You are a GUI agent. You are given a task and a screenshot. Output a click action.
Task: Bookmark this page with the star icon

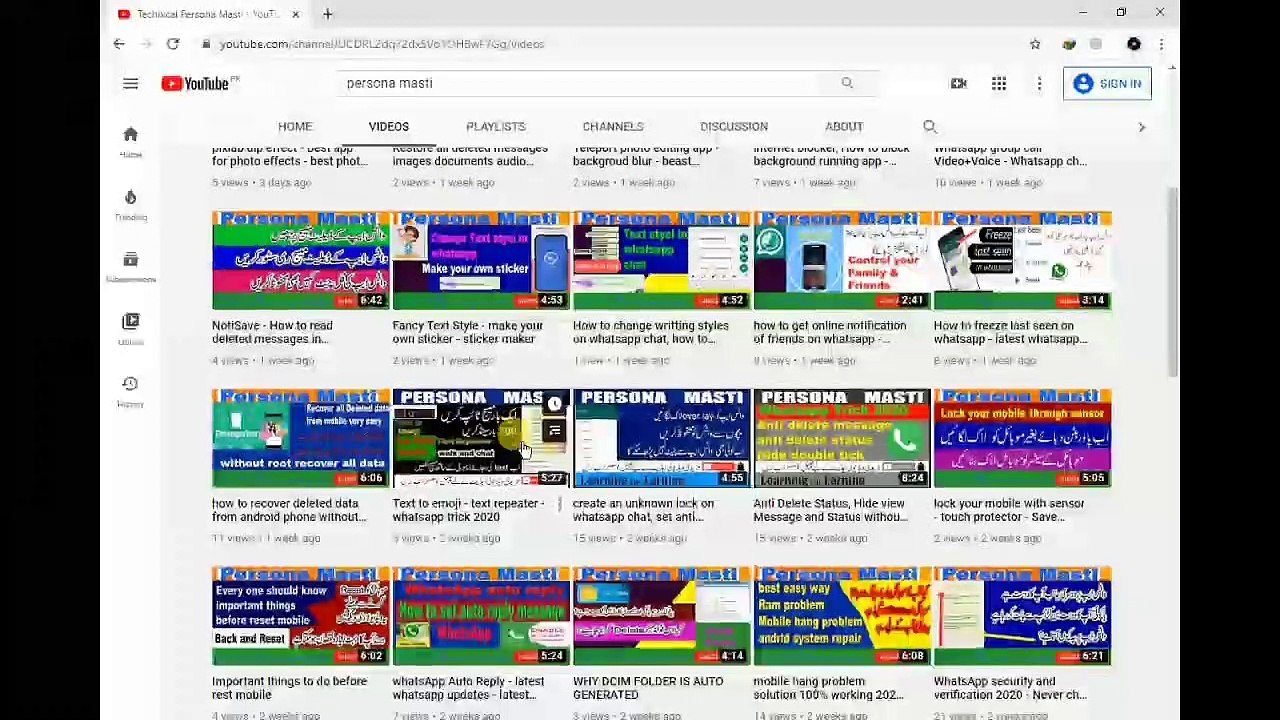click(1035, 44)
